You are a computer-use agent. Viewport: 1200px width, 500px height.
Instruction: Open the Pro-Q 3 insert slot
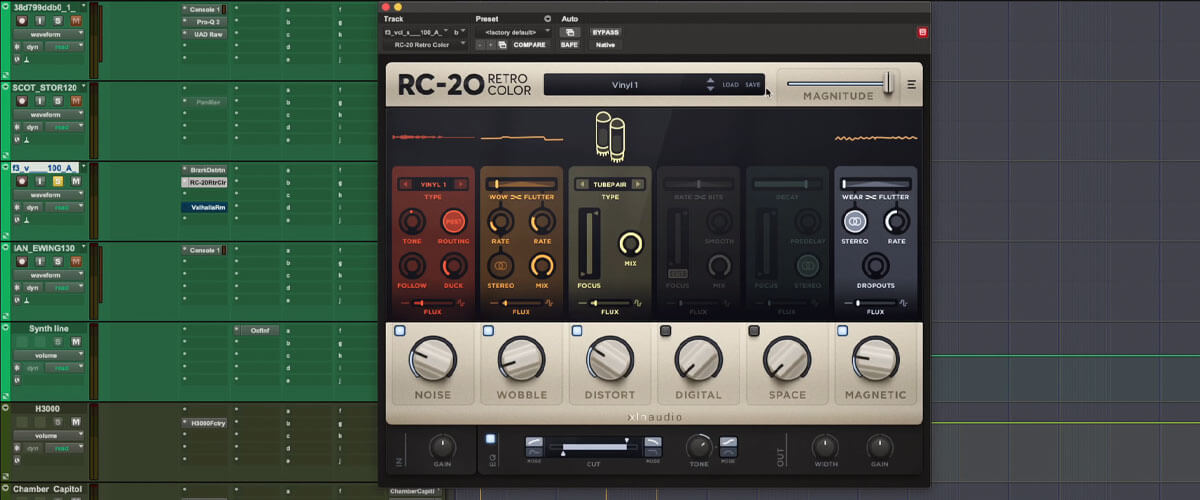pos(204,20)
